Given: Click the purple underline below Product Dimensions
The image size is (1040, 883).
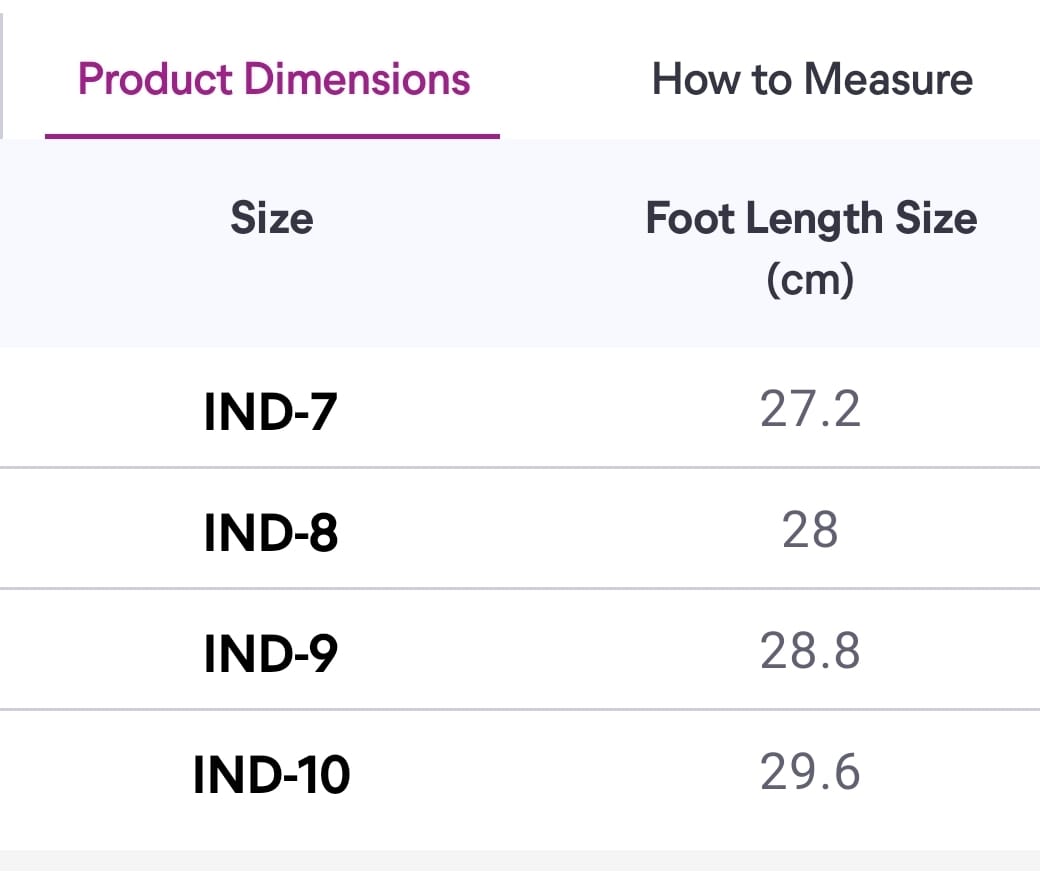Looking at the screenshot, I should 272,136.
